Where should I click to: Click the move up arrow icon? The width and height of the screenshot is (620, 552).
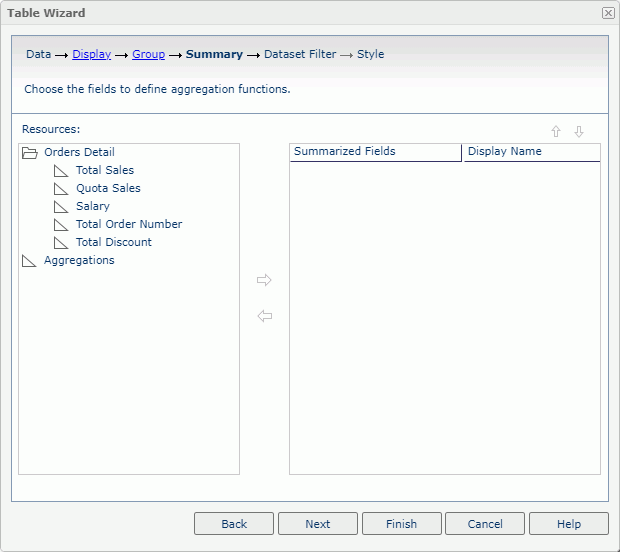(x=557, y=132)
